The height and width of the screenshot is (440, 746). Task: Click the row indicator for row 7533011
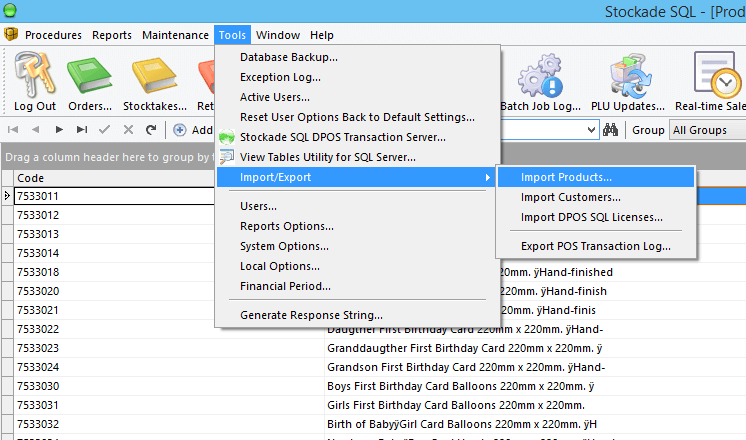(x=7, y=196)
